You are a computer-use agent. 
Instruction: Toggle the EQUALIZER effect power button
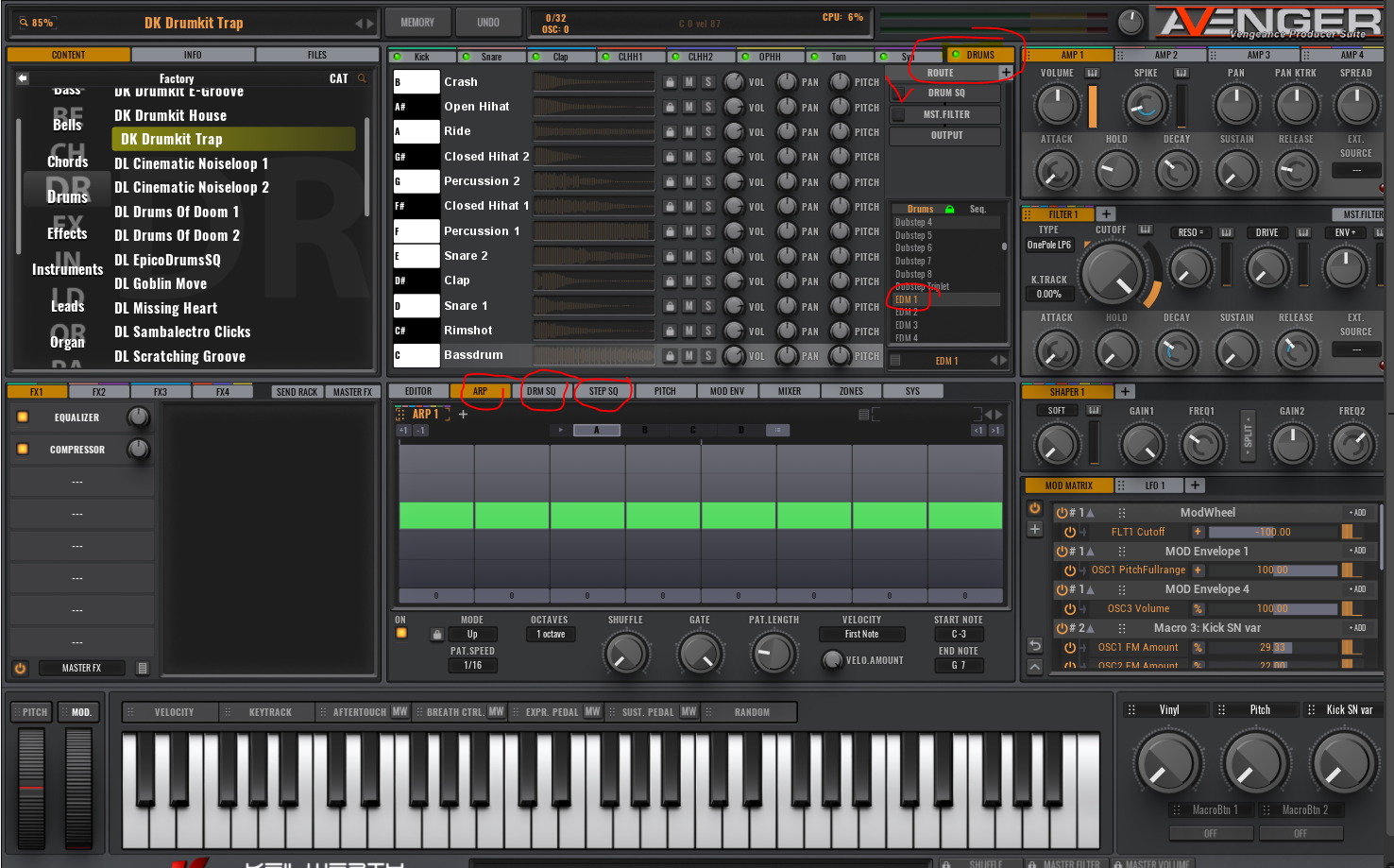pos(23,417)
